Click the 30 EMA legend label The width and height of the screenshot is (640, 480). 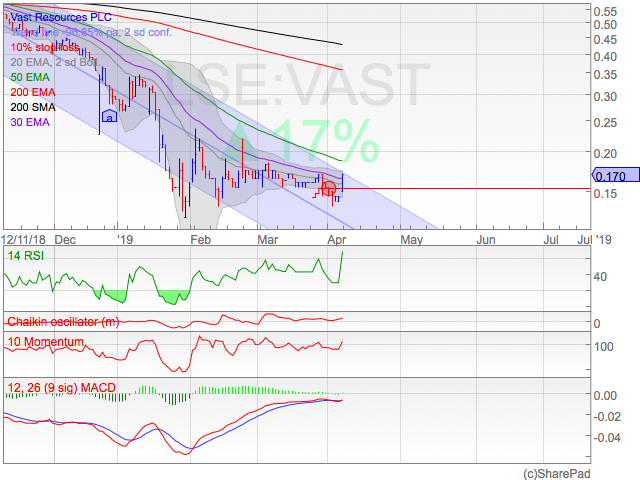coord(30,122)
